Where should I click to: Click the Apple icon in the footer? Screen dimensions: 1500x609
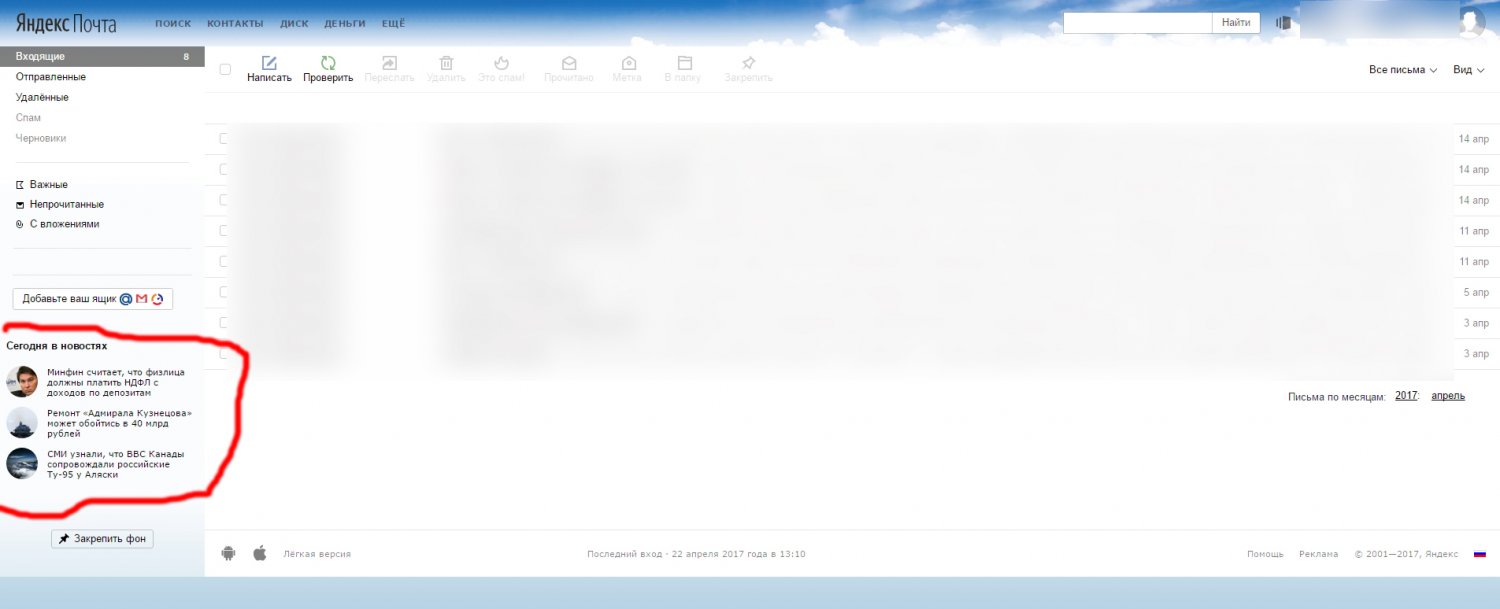259,553
